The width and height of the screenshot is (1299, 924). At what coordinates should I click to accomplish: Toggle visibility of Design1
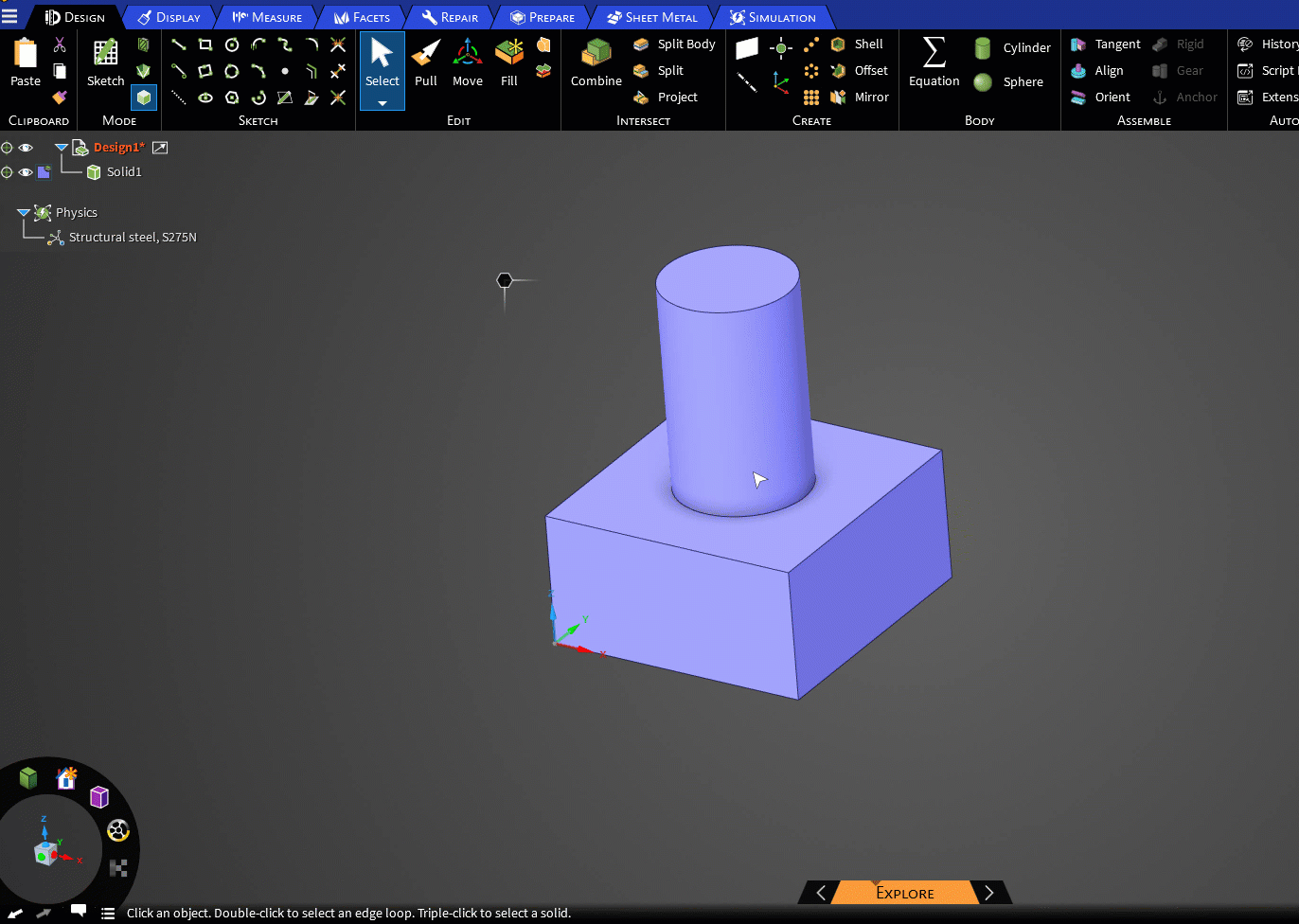[x=25, y=147]
